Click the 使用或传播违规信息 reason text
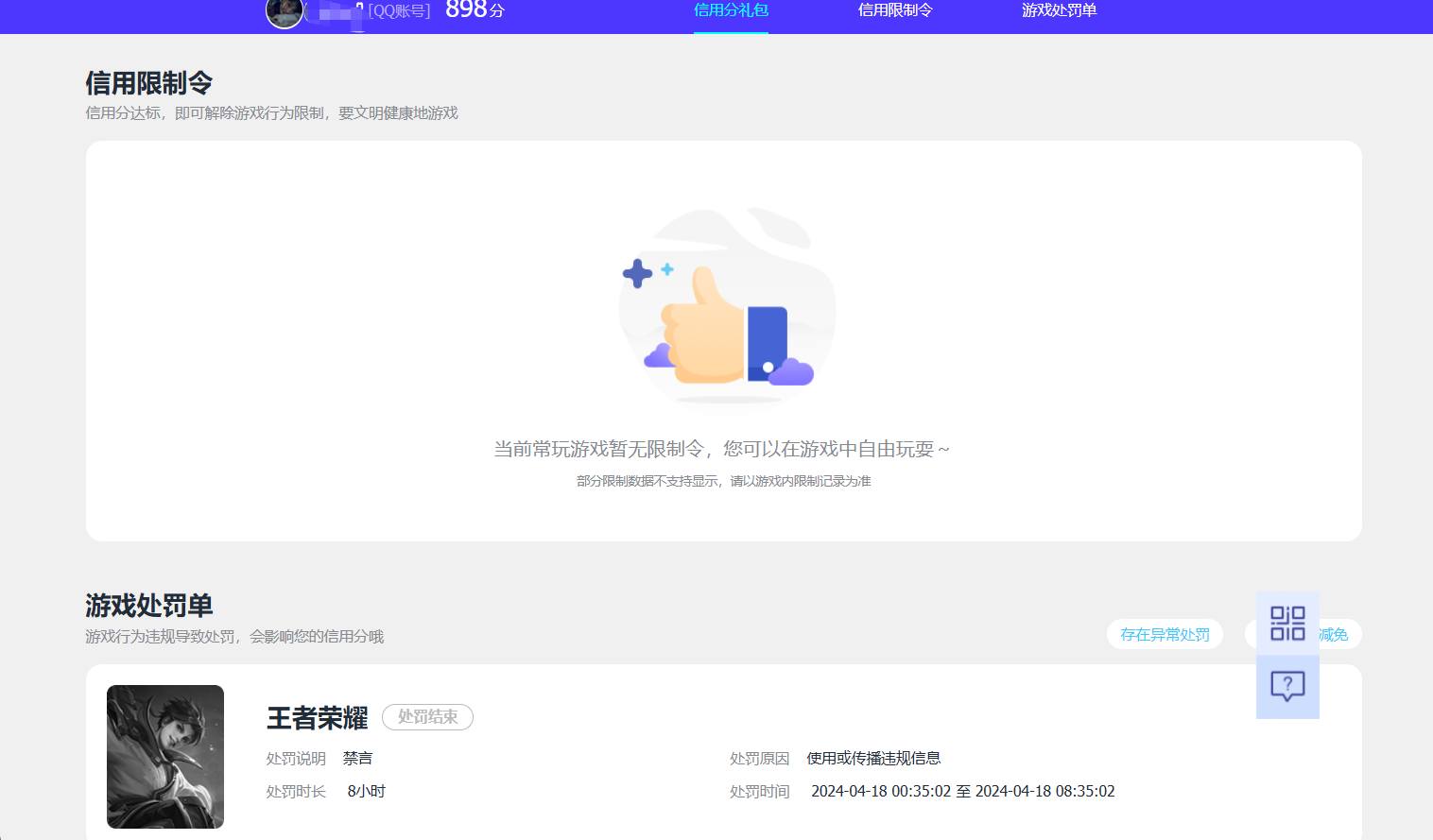1433x840 pixels. click(873, 759)
